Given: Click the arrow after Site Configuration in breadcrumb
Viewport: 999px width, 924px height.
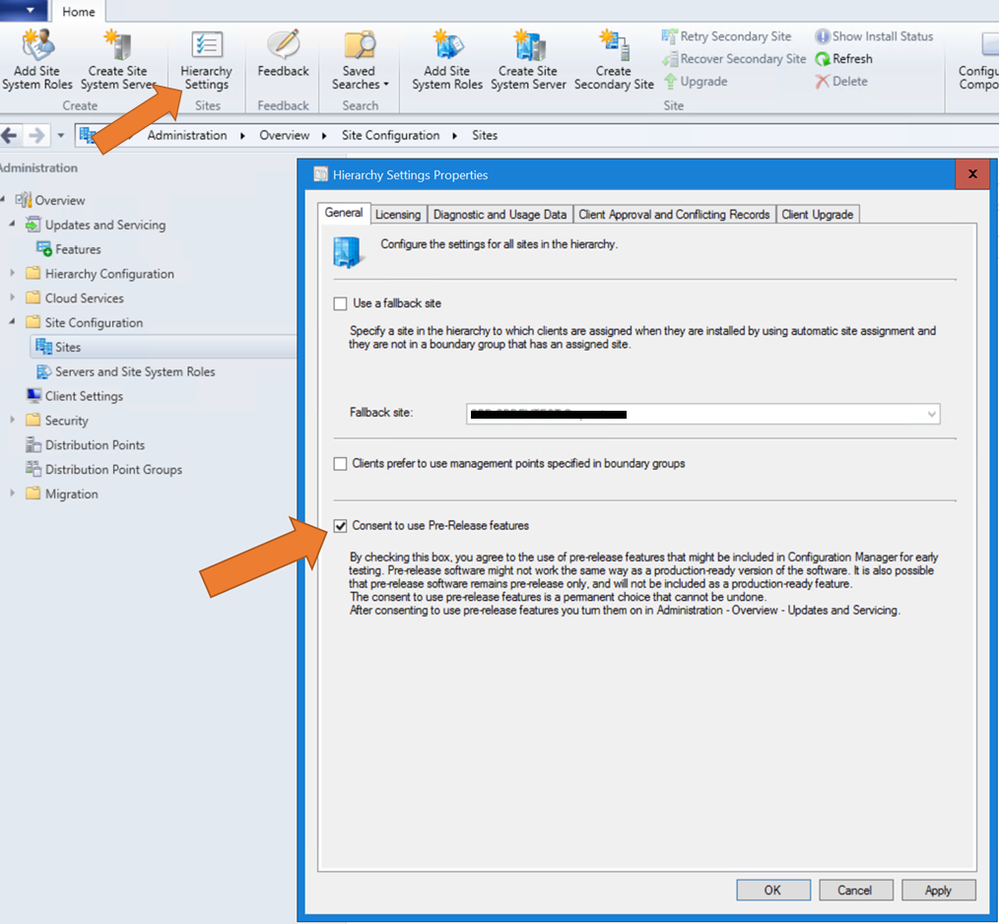Looking at the screenshot, I should coord(455,136).
